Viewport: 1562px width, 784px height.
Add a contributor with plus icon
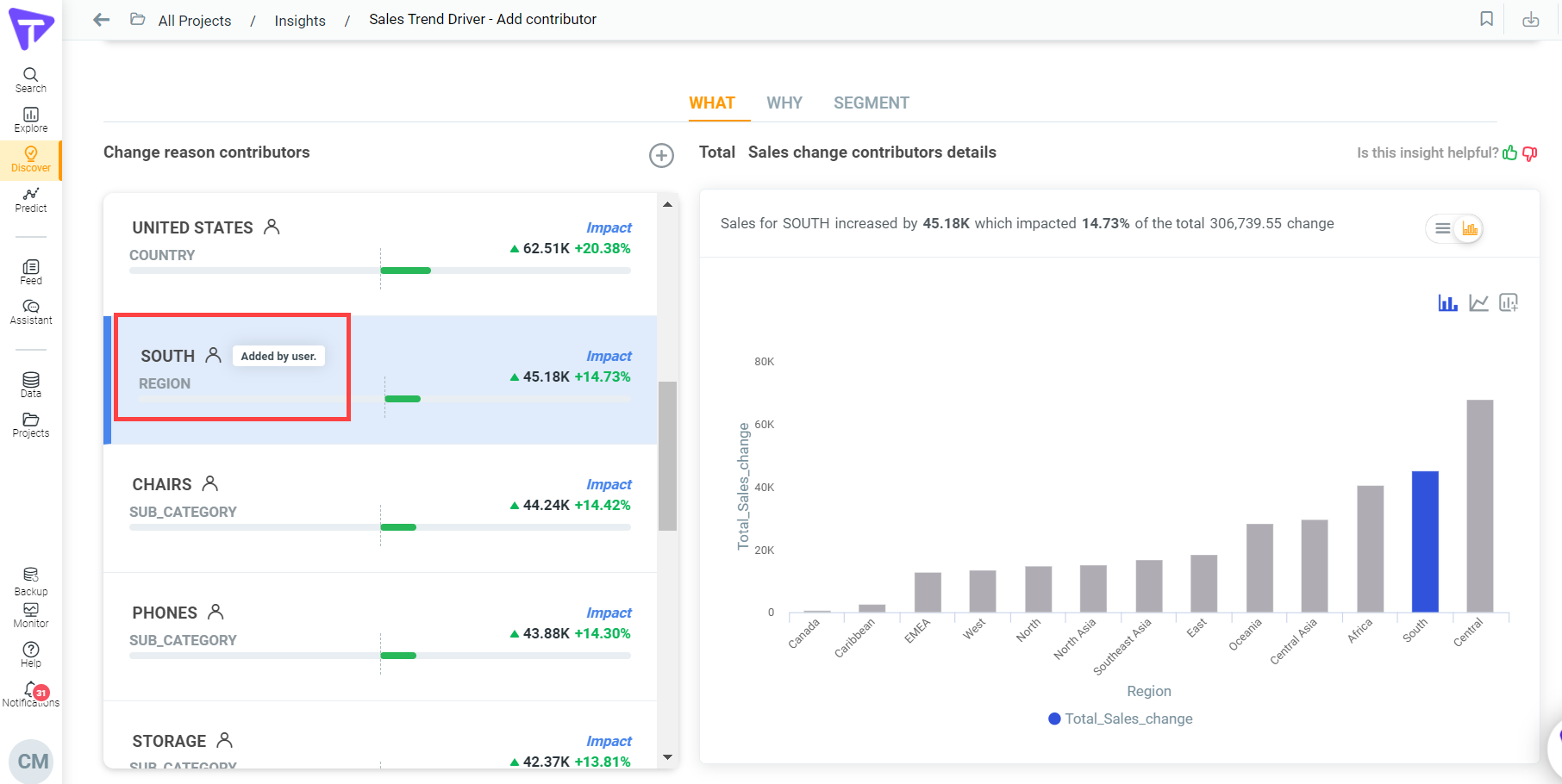coord(661,155)
